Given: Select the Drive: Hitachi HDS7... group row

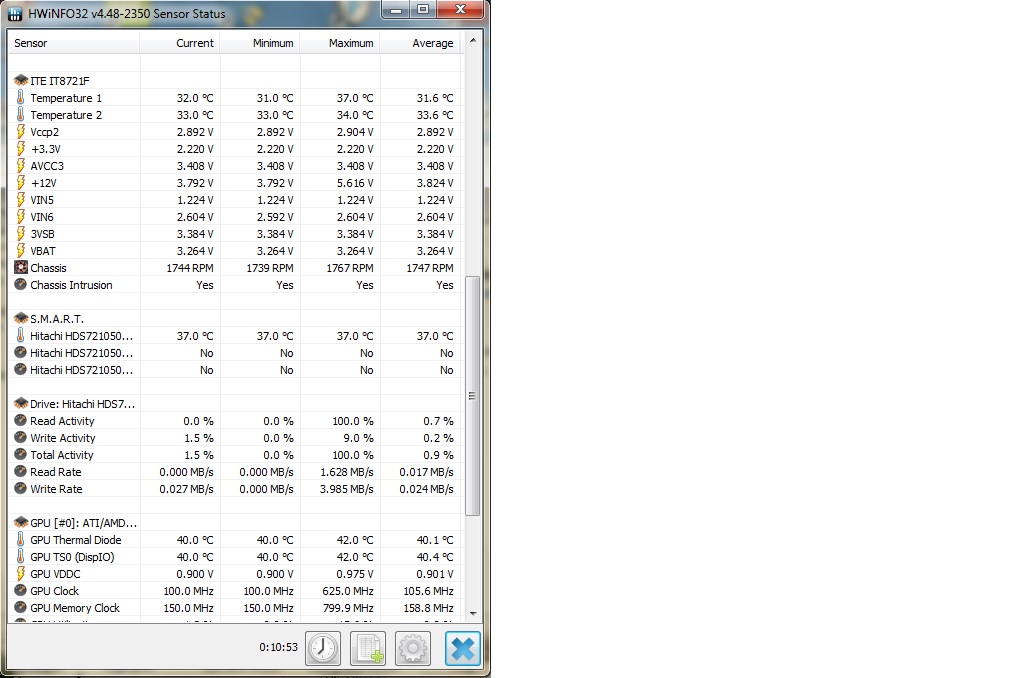Looking at the screenshot, I should click(x=235, y=403).
